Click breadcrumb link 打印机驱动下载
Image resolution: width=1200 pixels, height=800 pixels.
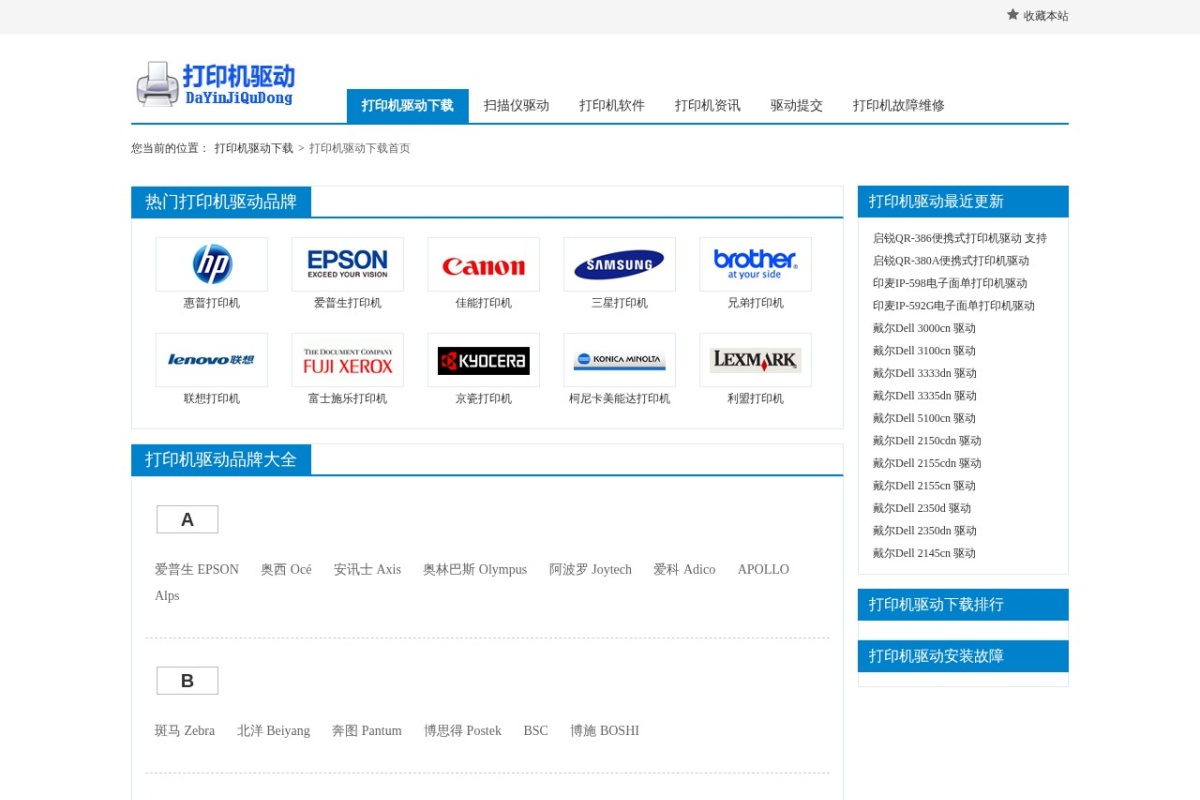click(254, 148)
